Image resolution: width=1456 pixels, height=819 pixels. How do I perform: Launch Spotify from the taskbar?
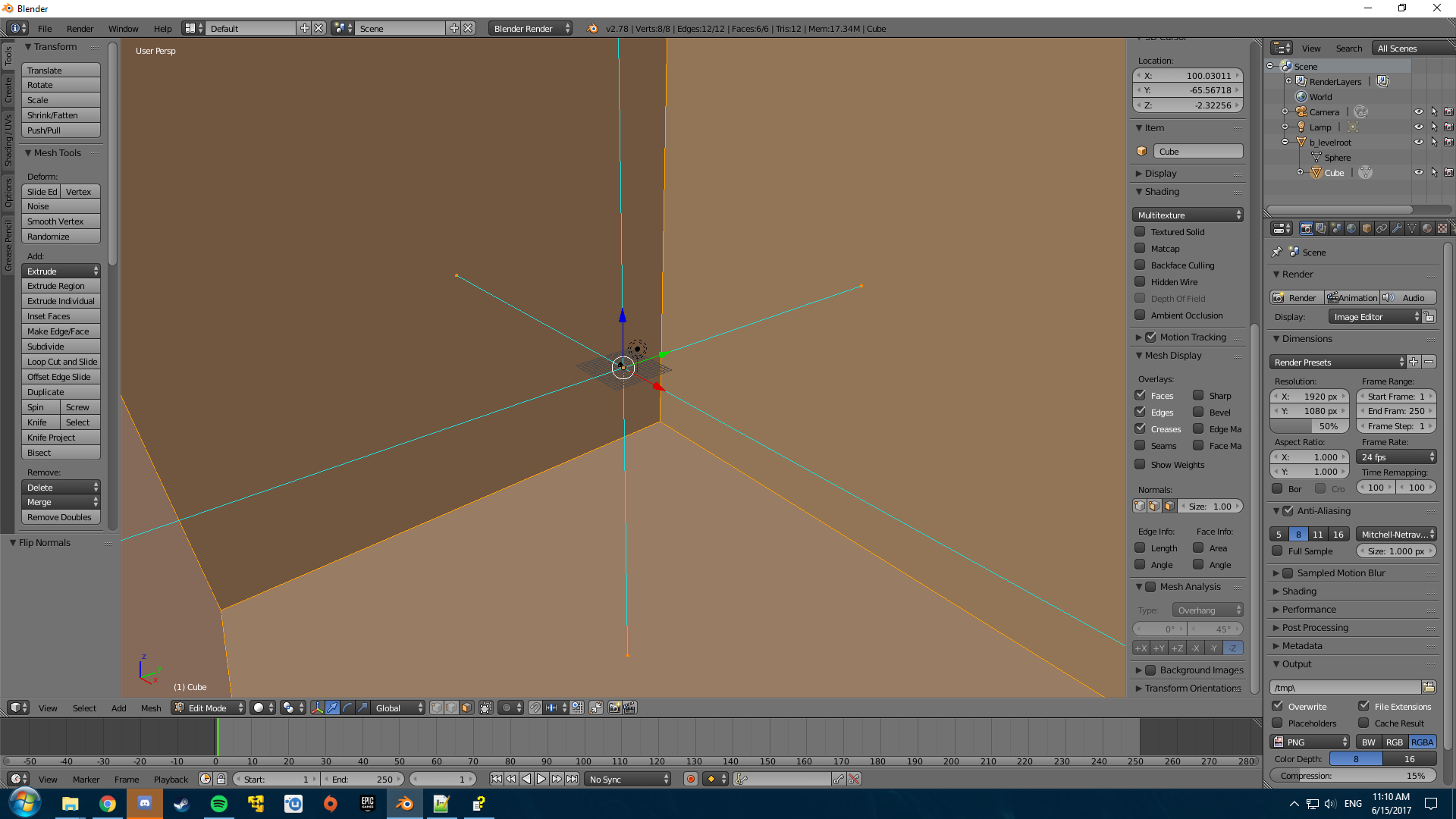(219, 804)
